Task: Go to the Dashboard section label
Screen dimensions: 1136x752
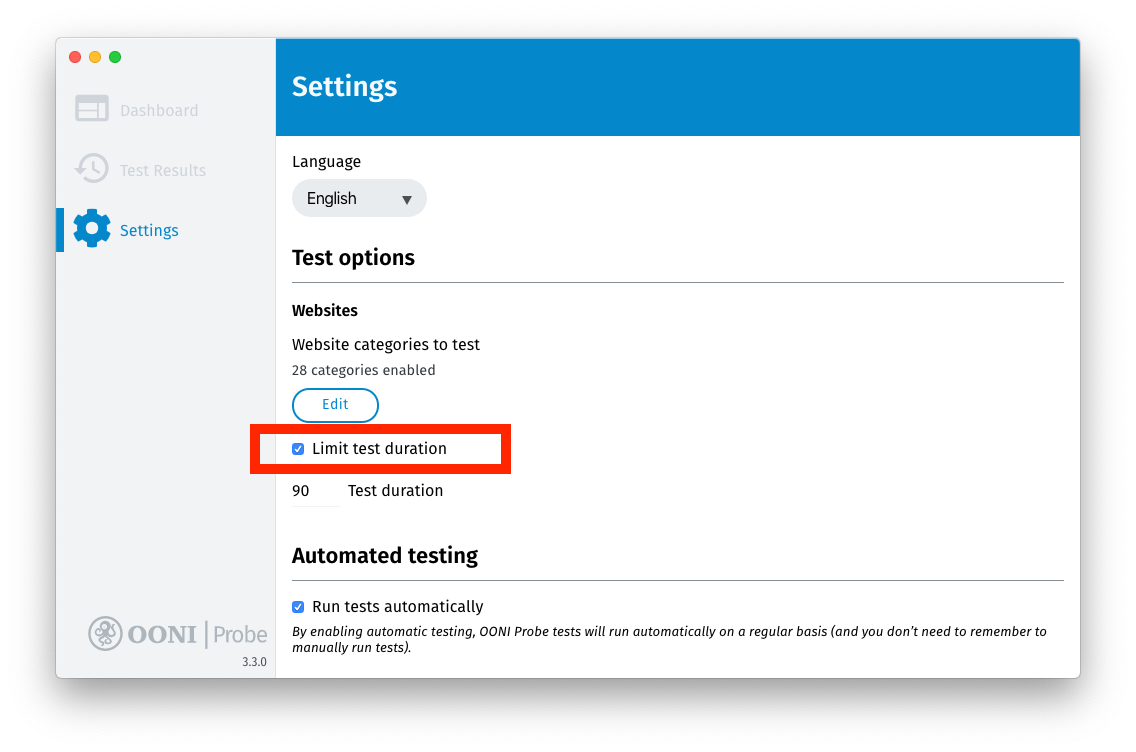Action: point(159,110)
